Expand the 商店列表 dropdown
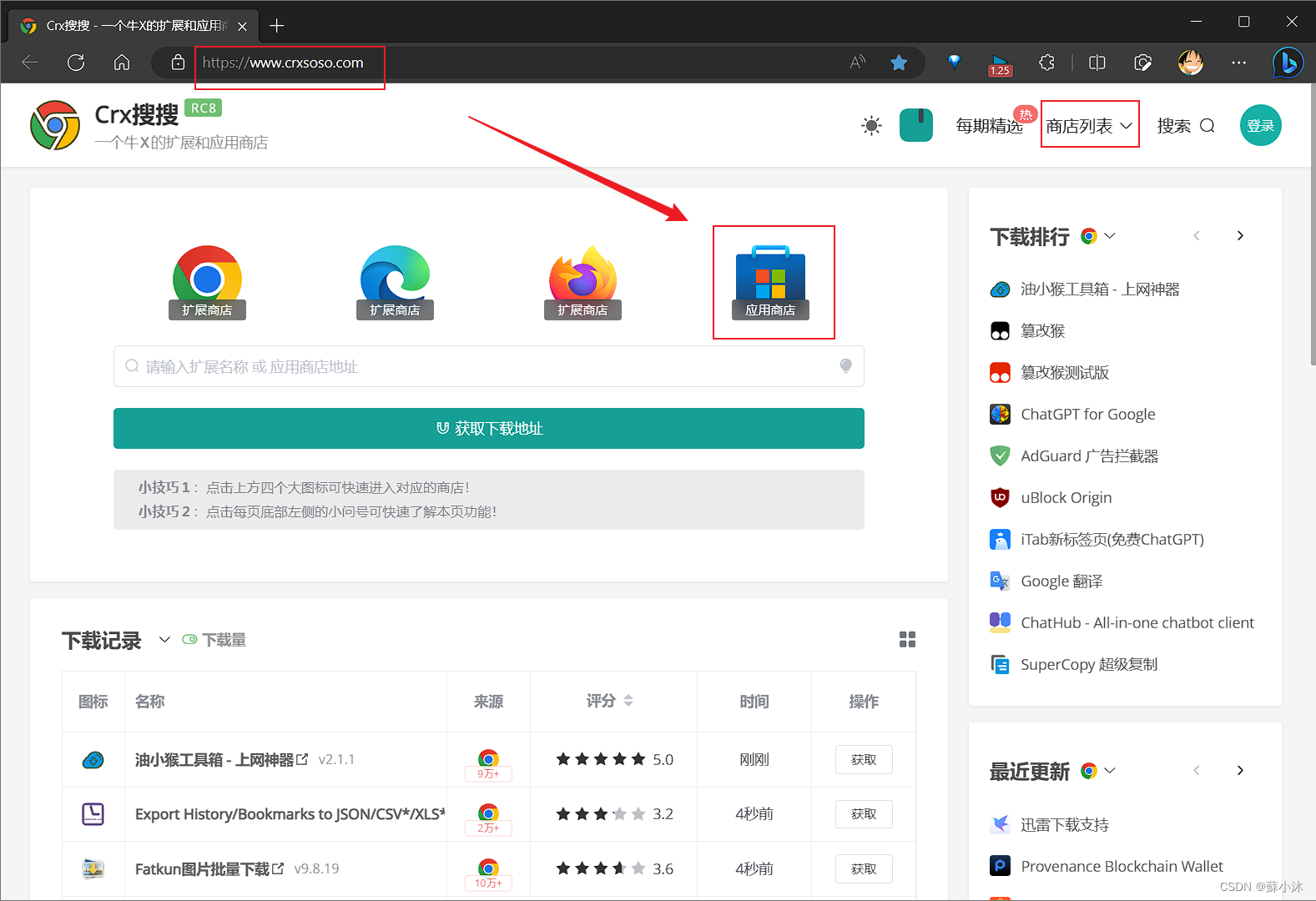The height and width of the screenshot is (901, 1316). (1089, 126)
